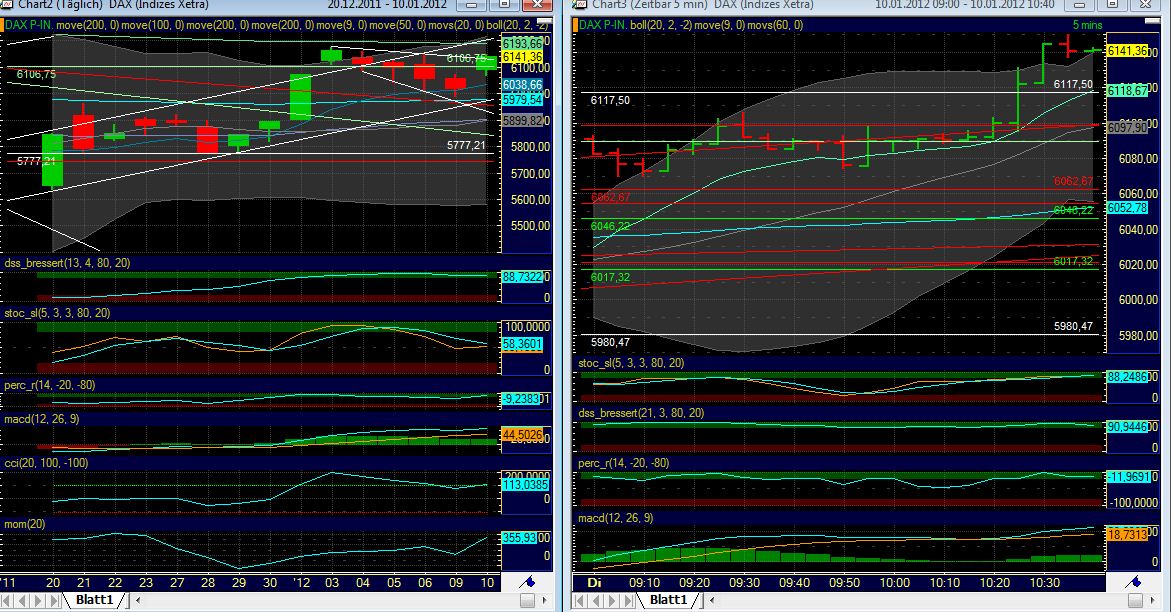Click the blue pin icon in Chart2

click(527, 582)
